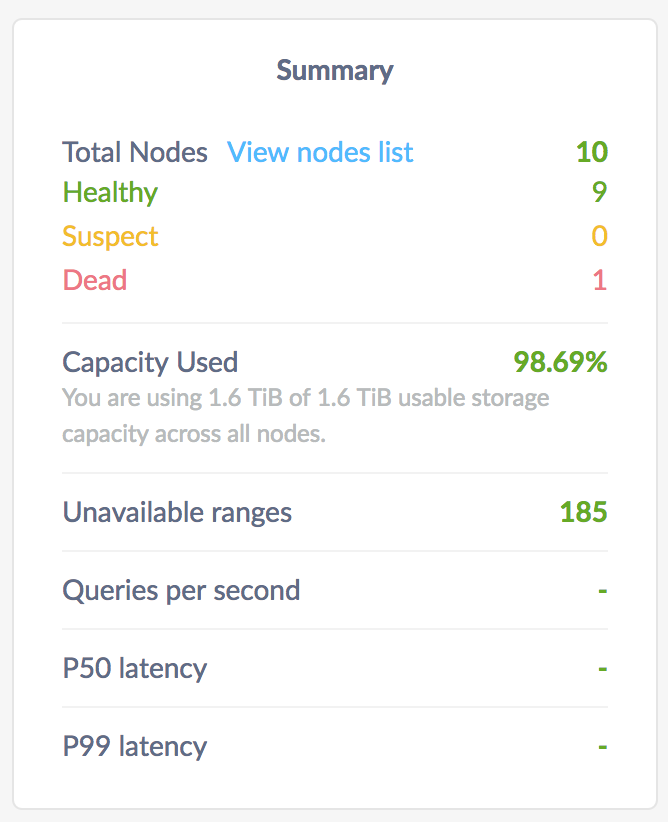The width and height of the screenshot is (668, 822).
Task: Click the storage capacity description text
Action: (305, 415)
